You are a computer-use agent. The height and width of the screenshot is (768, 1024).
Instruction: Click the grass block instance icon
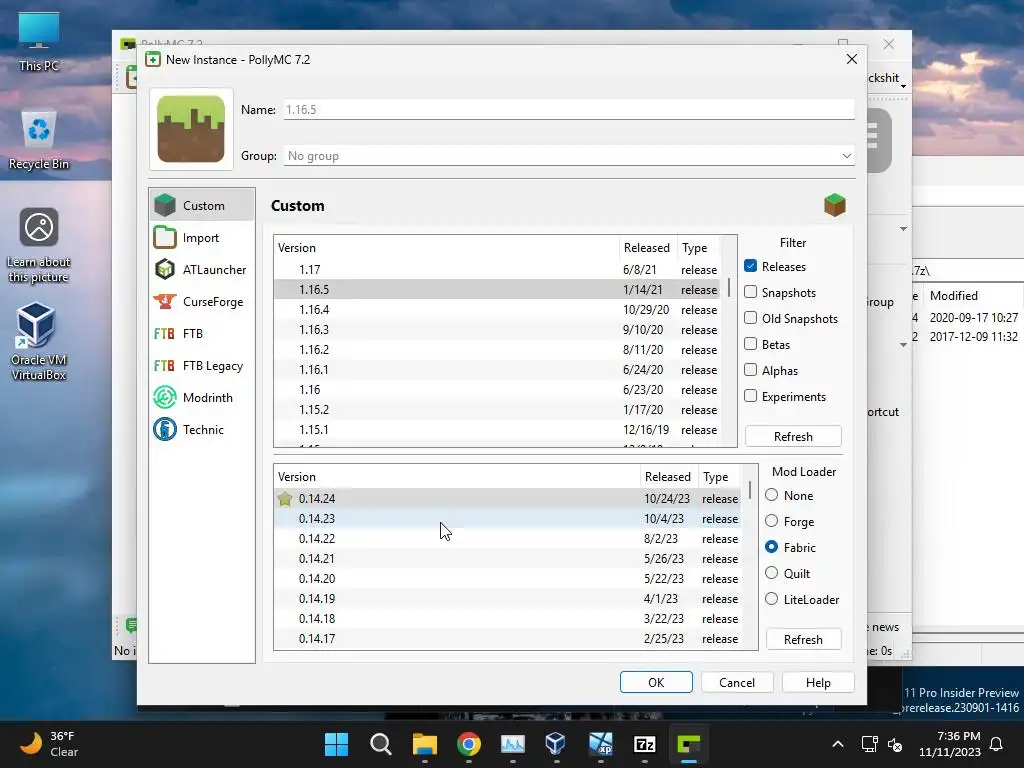coord(191,129)
